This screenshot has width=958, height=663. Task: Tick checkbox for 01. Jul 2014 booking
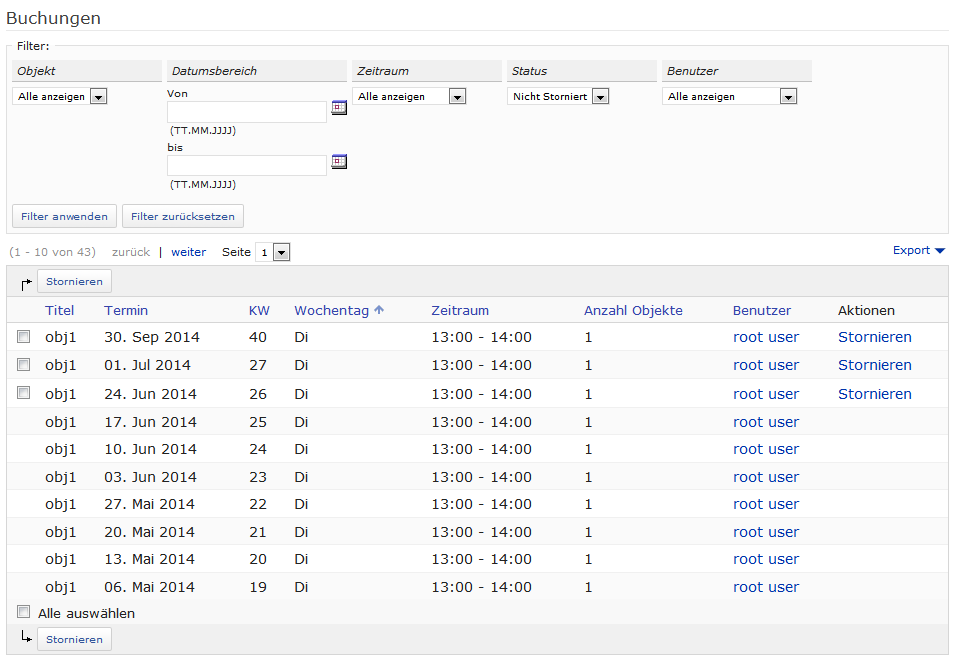[x=24, y=365]
